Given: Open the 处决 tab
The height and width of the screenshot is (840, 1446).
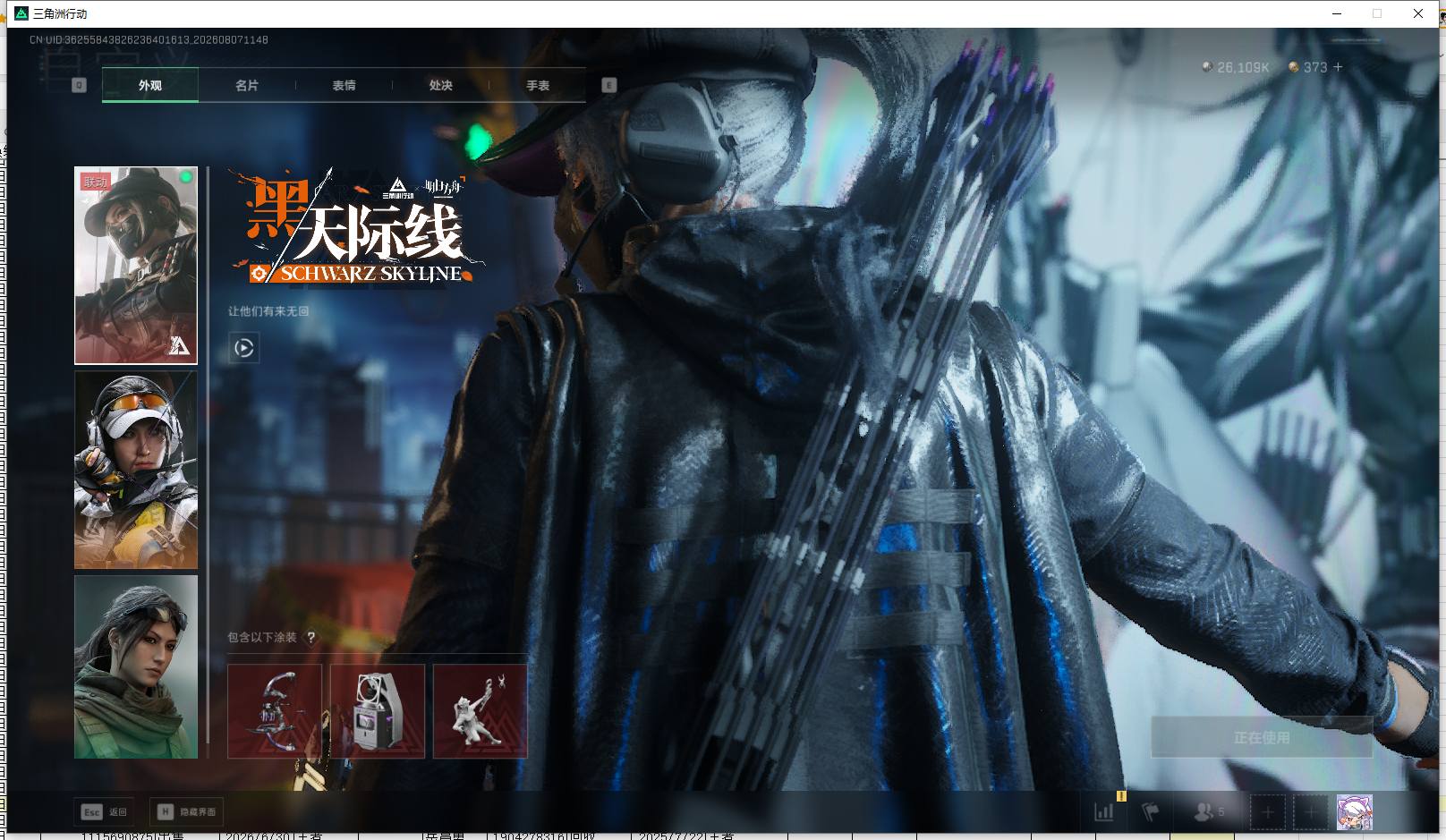Looking at the screenshot, I should click(x=441, y=85).
